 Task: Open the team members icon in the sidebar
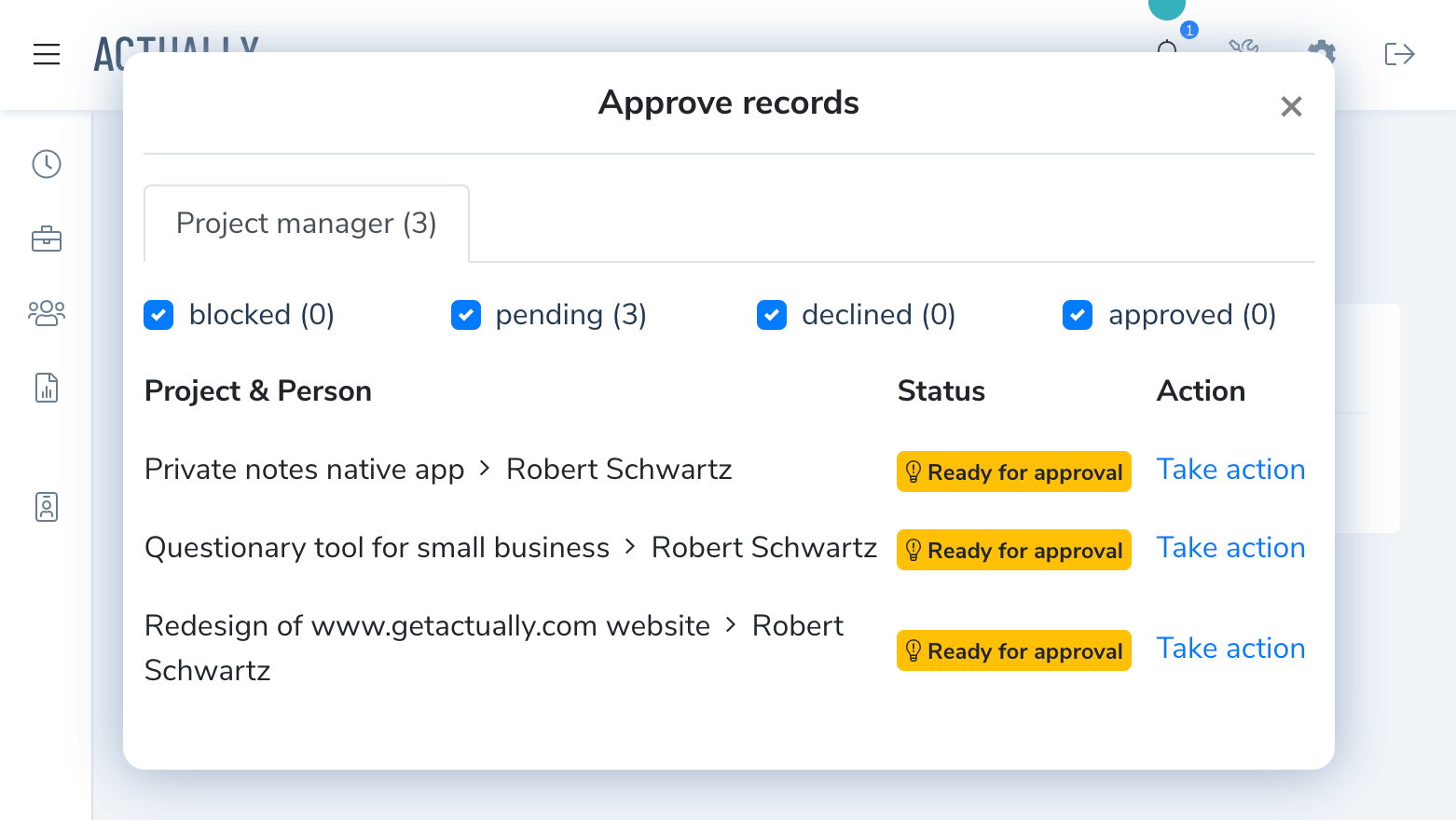46,312
